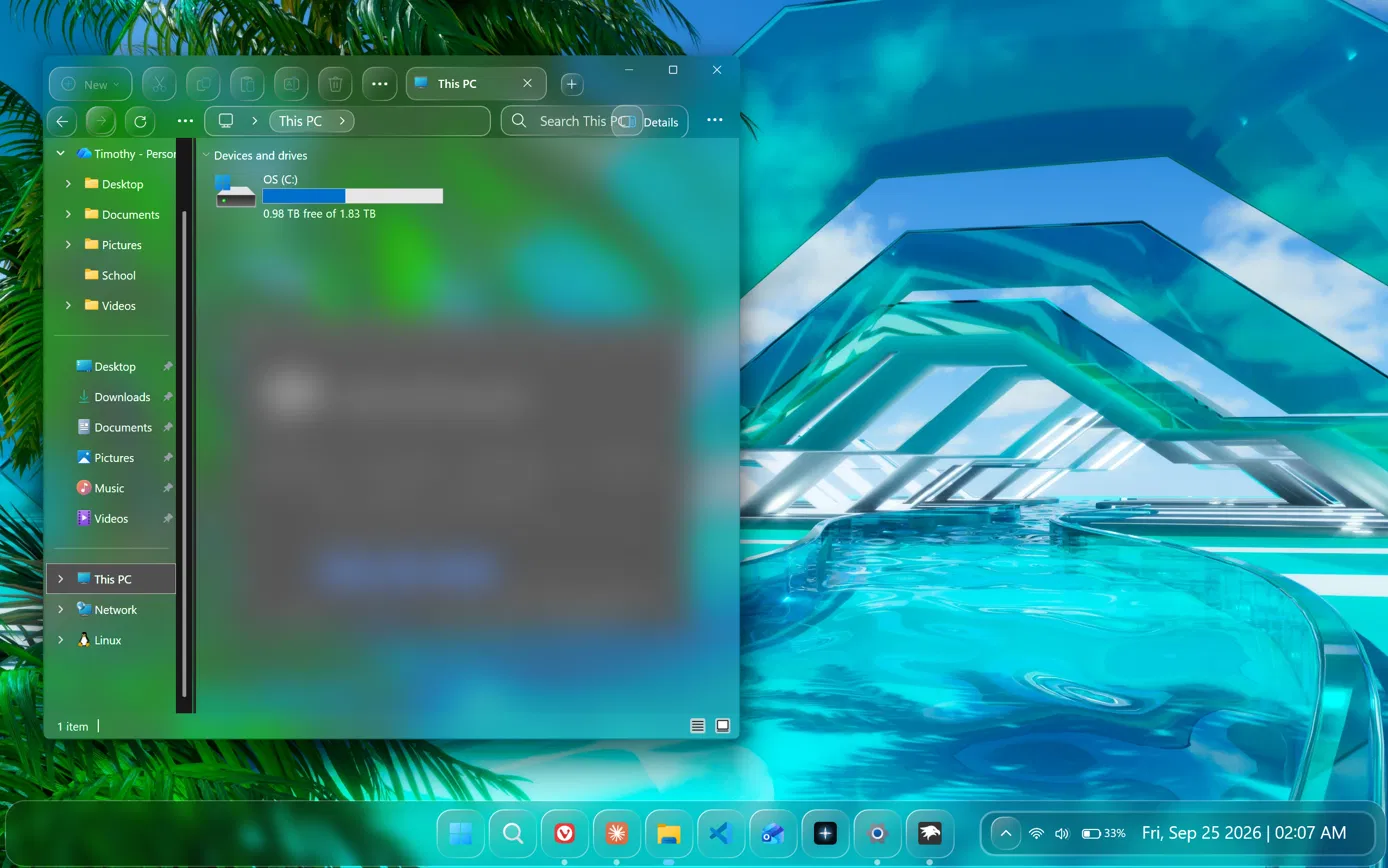Viewport: 1388px width, 868px height.
Task: Click the "0.98 TB free of 1.83 TB" text
Action: click(319, 214)
